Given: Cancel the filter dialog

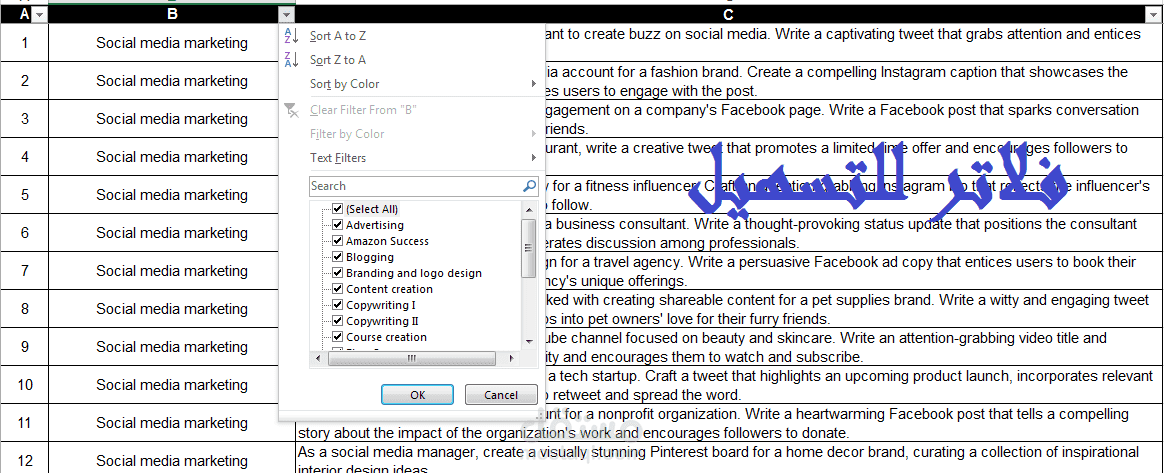Looking at the screenshot, I should 501,395.
